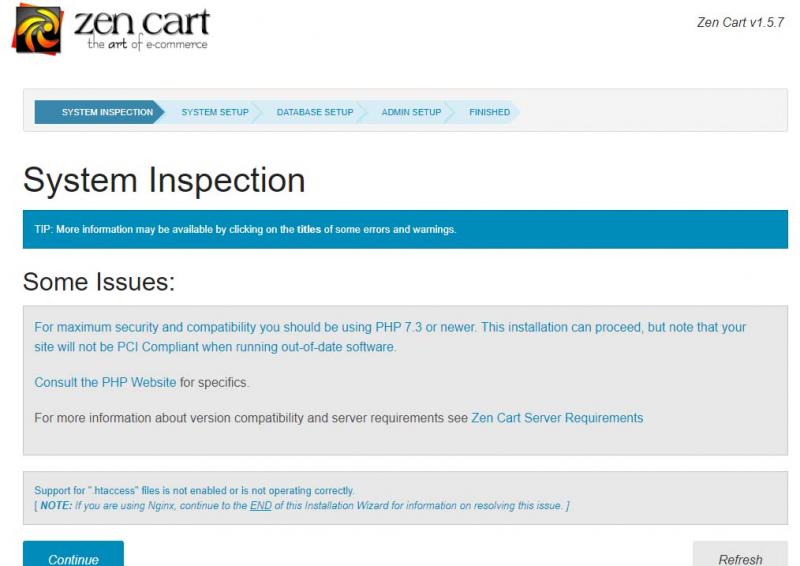Click the Zen Cart swirl logo icon

38,29
